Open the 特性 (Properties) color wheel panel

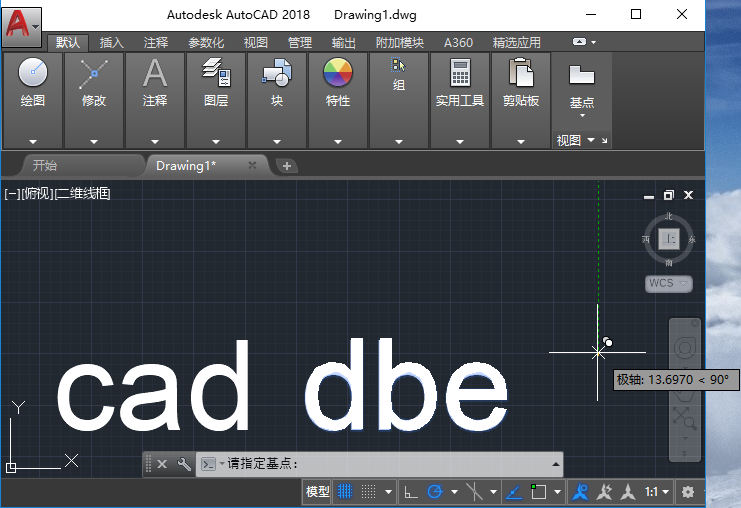(x=338, y=82)
